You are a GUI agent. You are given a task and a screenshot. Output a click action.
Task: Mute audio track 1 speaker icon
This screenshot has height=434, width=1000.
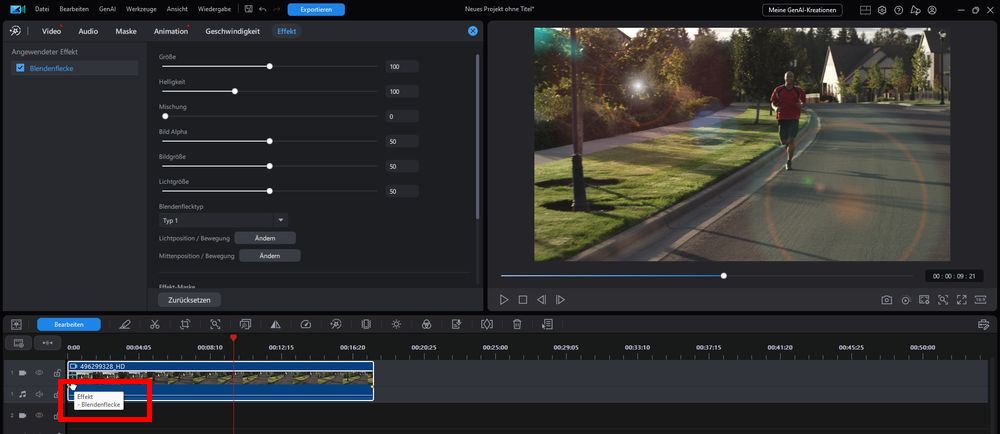(39, 394)
